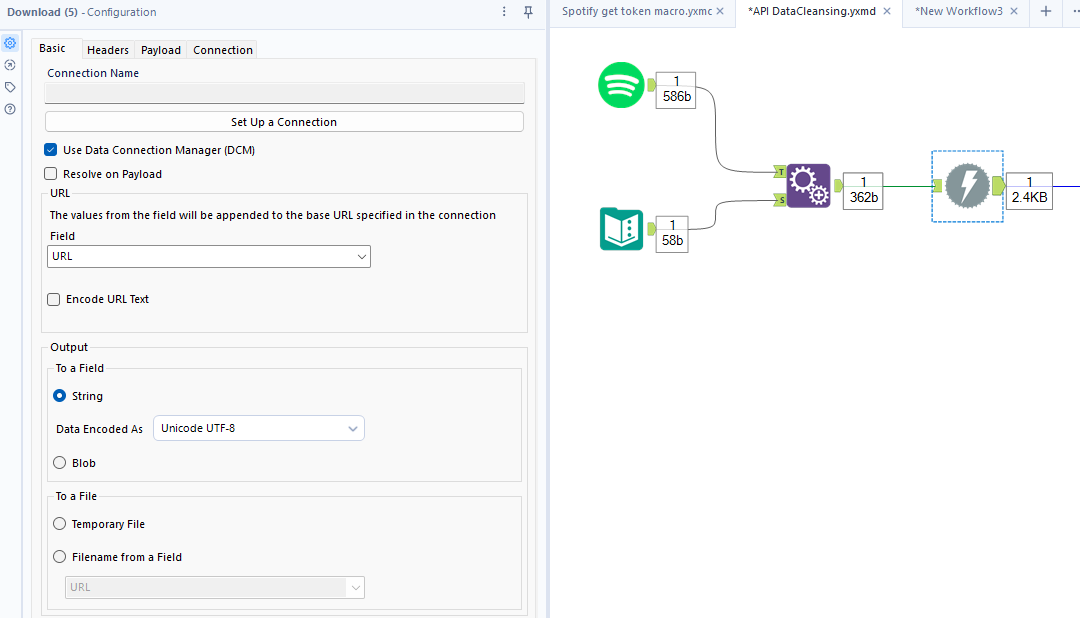This screenshot has height=618, width=1080.
Task: Close the Spotify get token macro tab
Action: [x=720, y=11]
